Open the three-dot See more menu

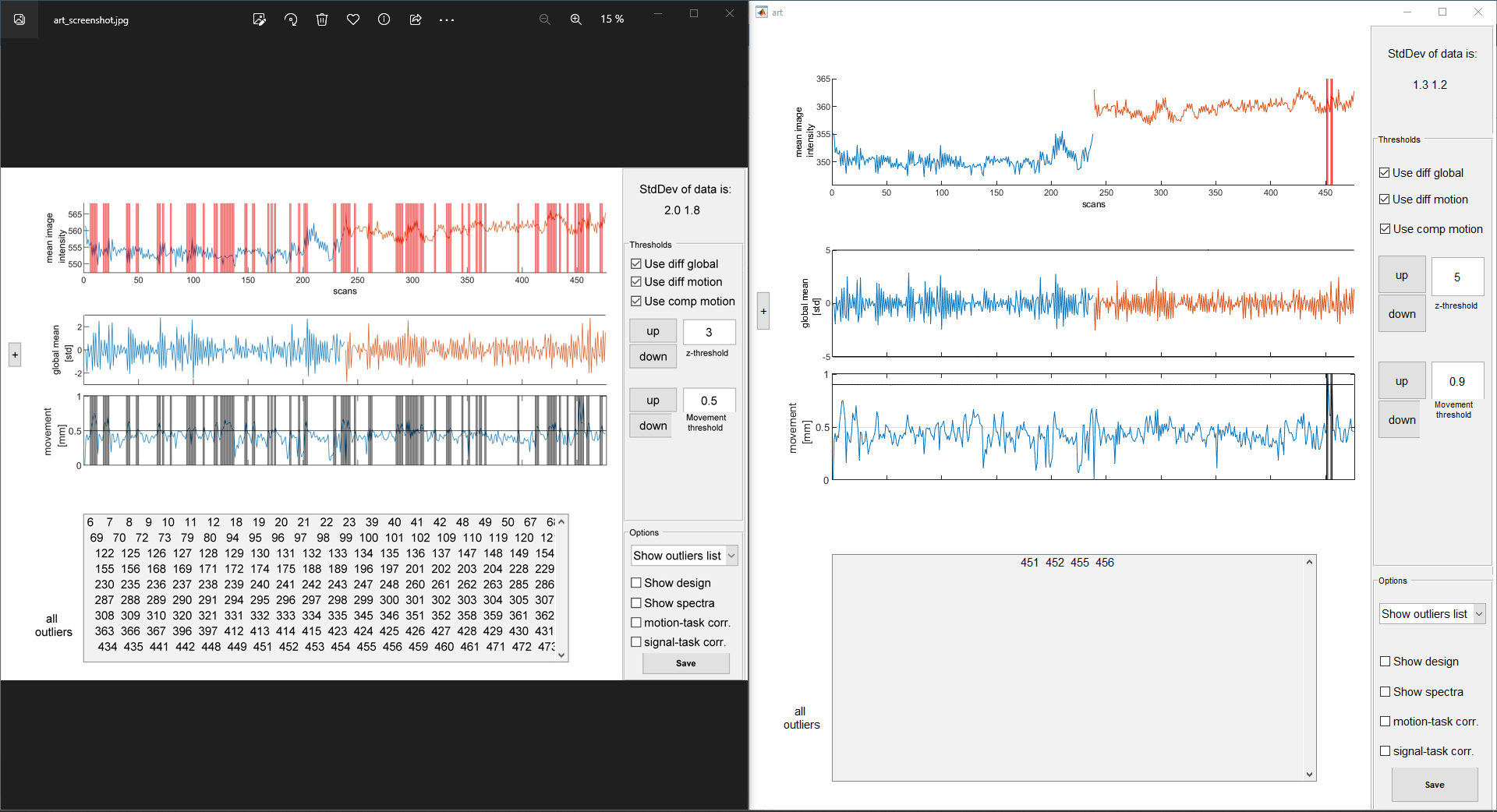[x=447, y=19]
